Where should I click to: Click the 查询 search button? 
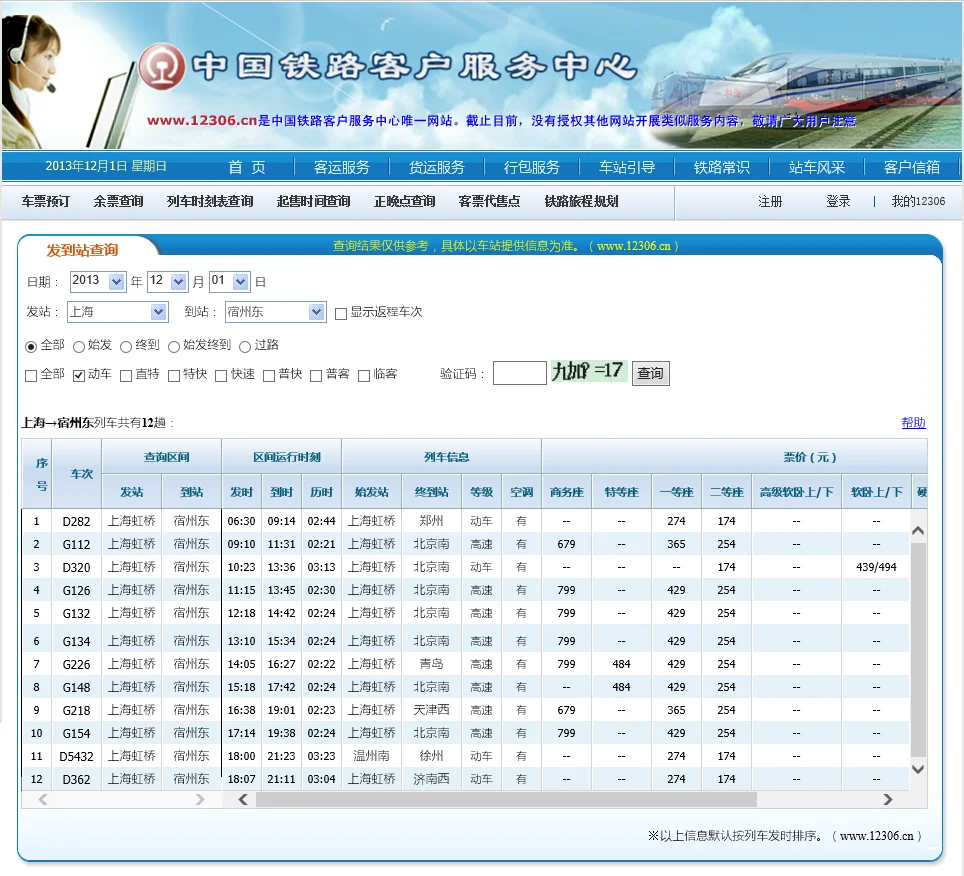click(650, 371)
